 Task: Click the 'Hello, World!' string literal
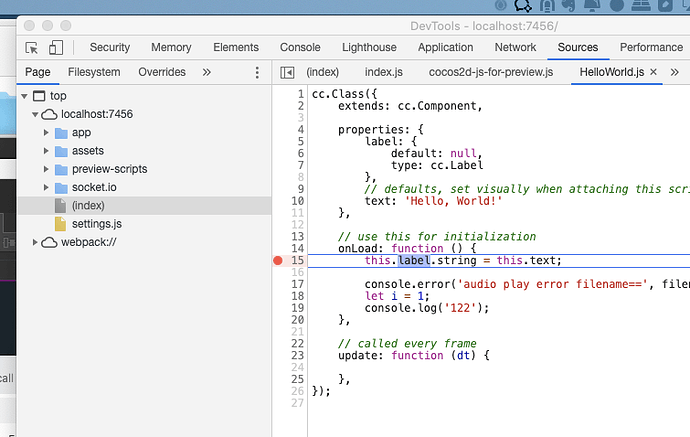pyautogui.click(x=453, y=201)
